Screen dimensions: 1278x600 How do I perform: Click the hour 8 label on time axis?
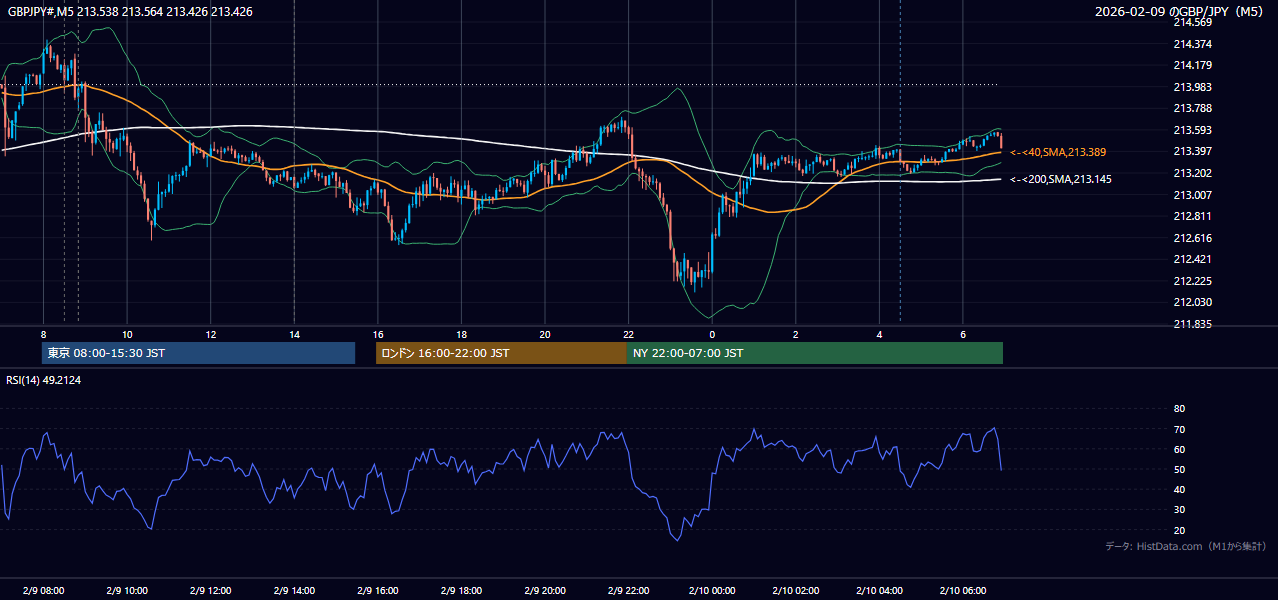pos(43,334)
